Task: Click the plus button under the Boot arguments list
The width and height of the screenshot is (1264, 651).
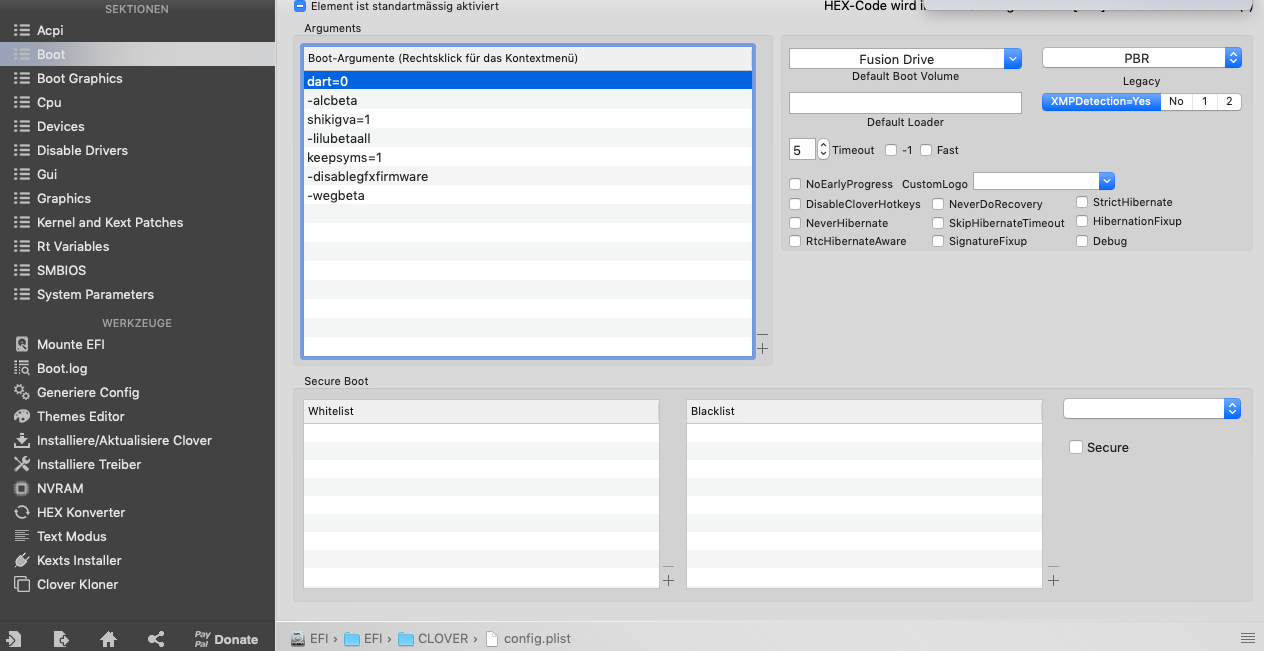Action: [x=762, y=348]
